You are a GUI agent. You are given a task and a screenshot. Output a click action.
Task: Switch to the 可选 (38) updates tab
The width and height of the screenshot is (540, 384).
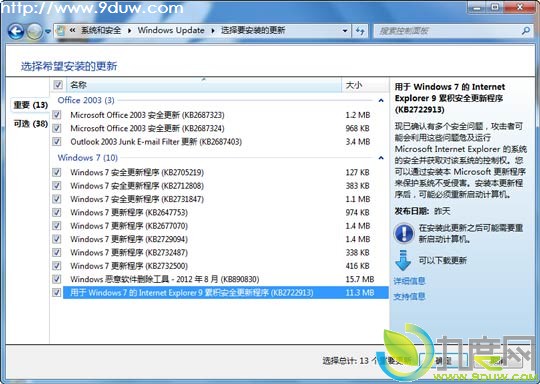[30, 124]
